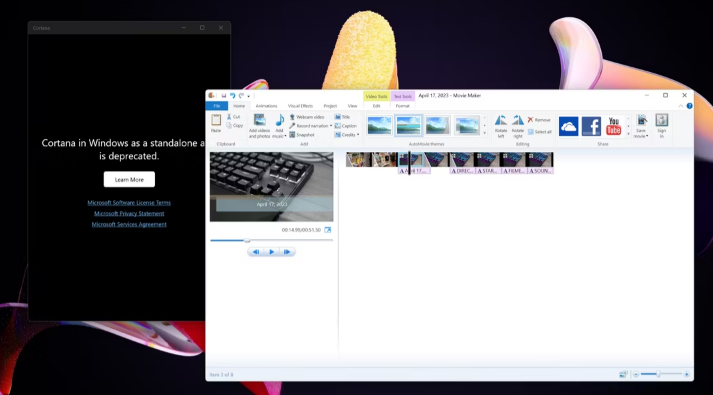Select the SOUN... credits text item
This screenshot has width=713, height=395.
point(539,171)
